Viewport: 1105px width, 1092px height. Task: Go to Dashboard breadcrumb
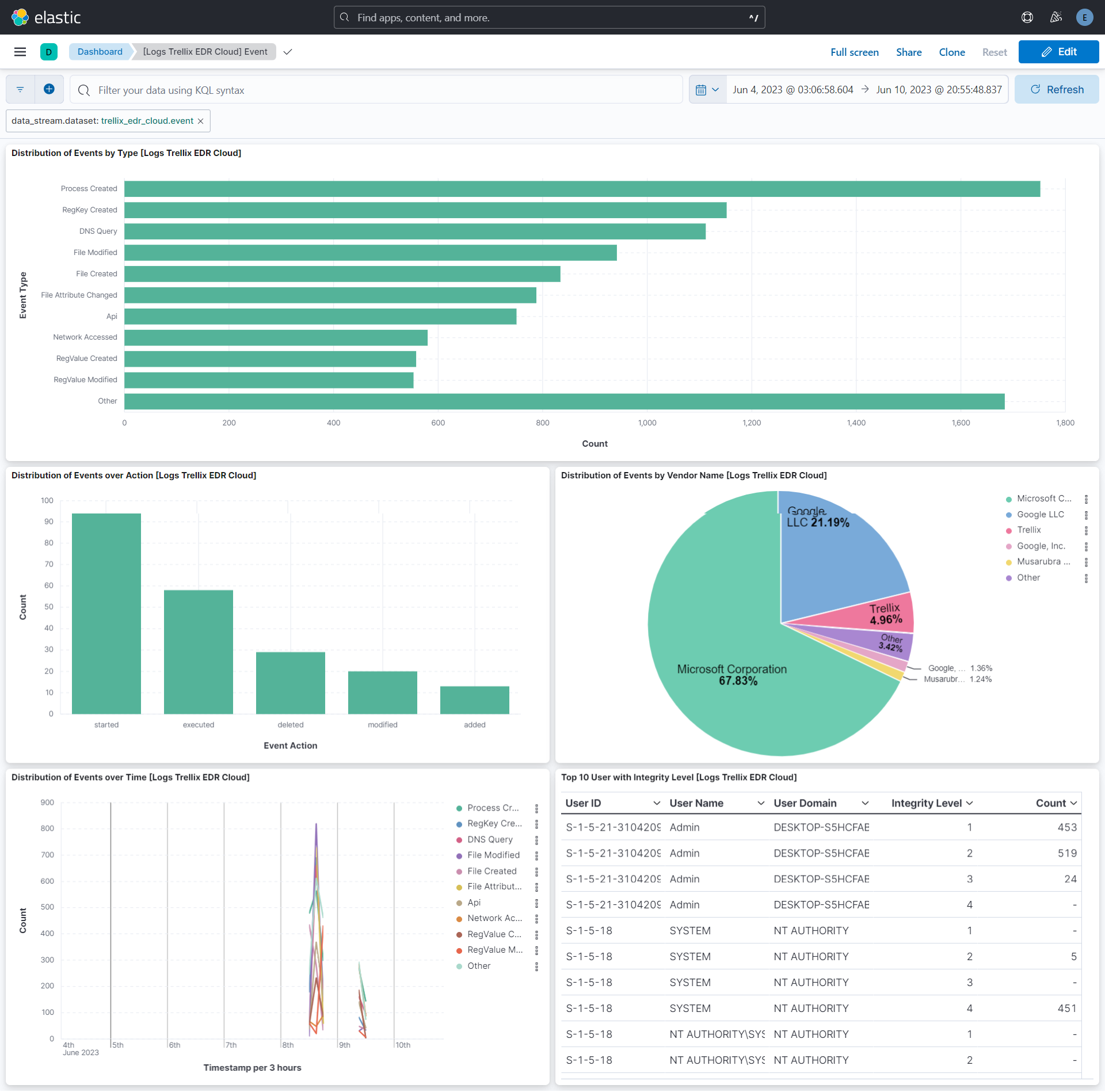[100, 52]
